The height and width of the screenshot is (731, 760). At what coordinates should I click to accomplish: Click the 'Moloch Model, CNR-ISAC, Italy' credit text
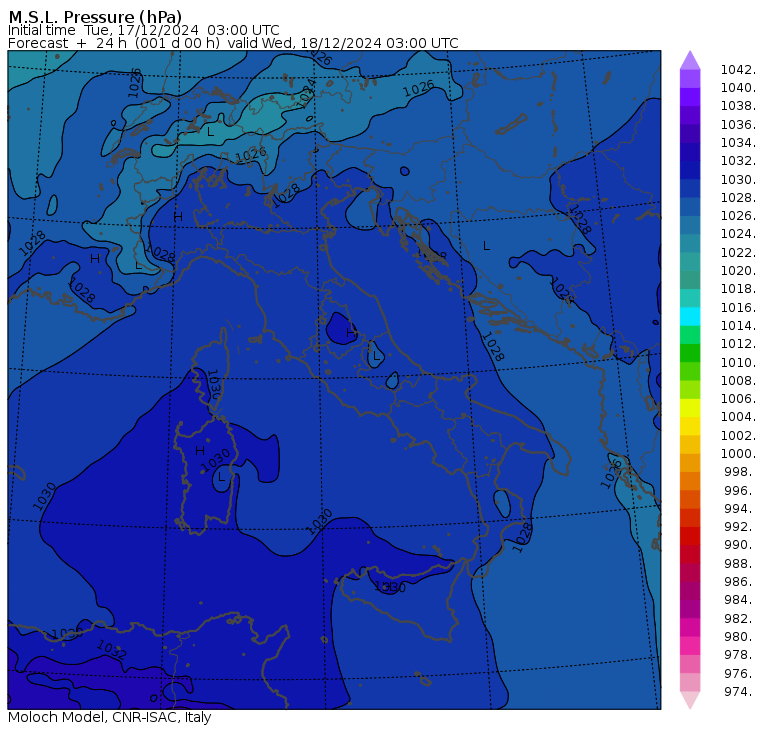(x=110, y=717)
